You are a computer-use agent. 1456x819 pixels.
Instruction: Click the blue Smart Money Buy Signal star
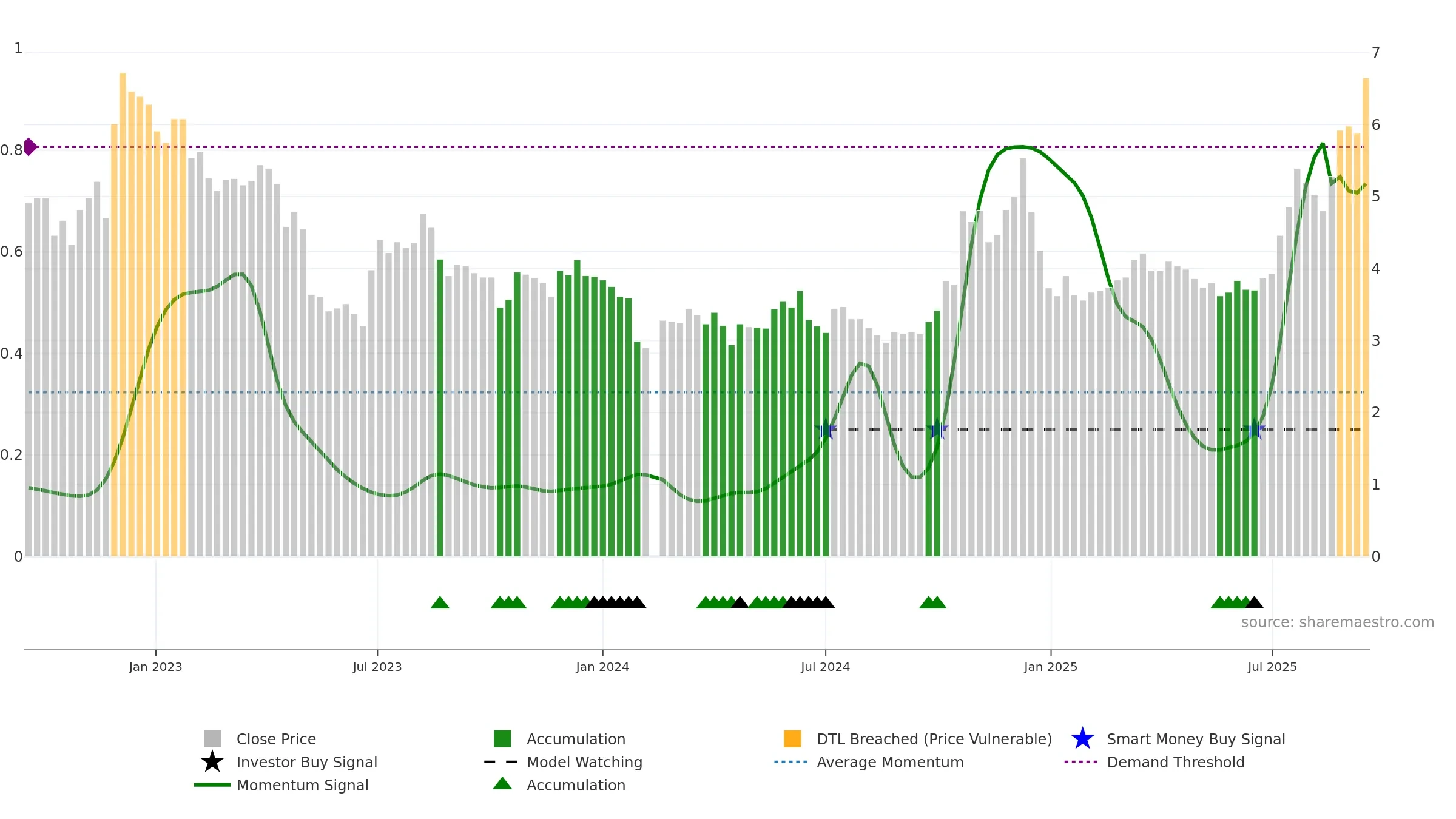coord(1082,738)
